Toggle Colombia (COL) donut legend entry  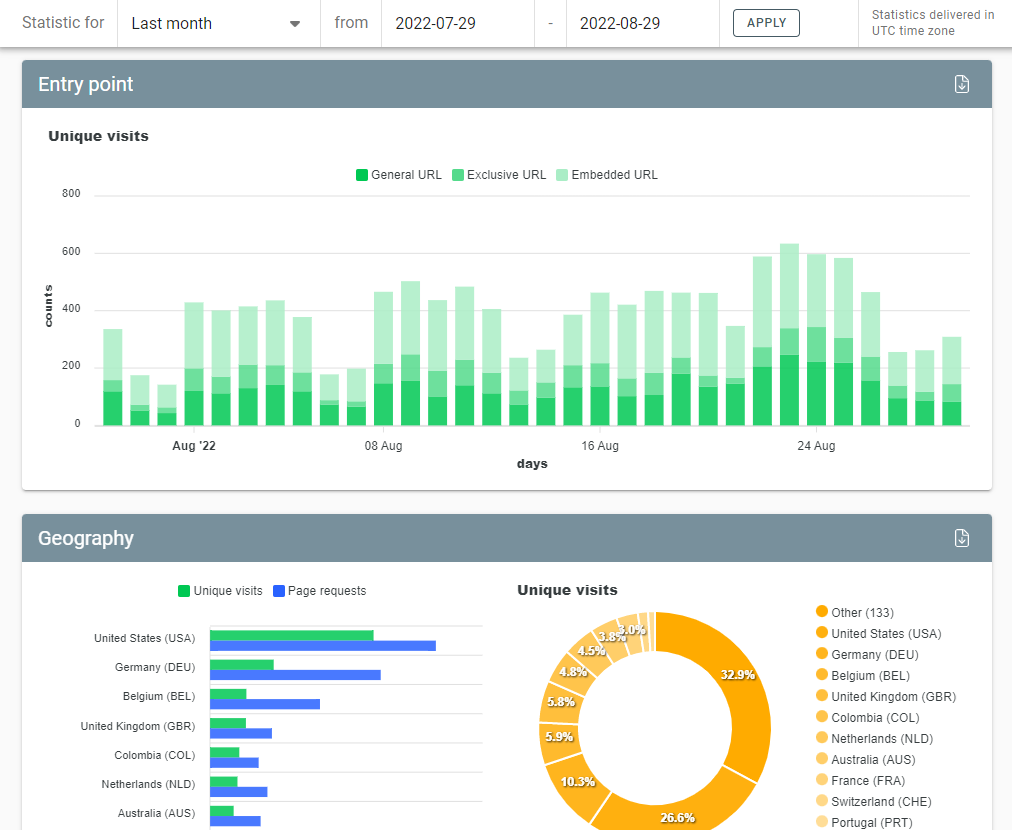(867, 717)
